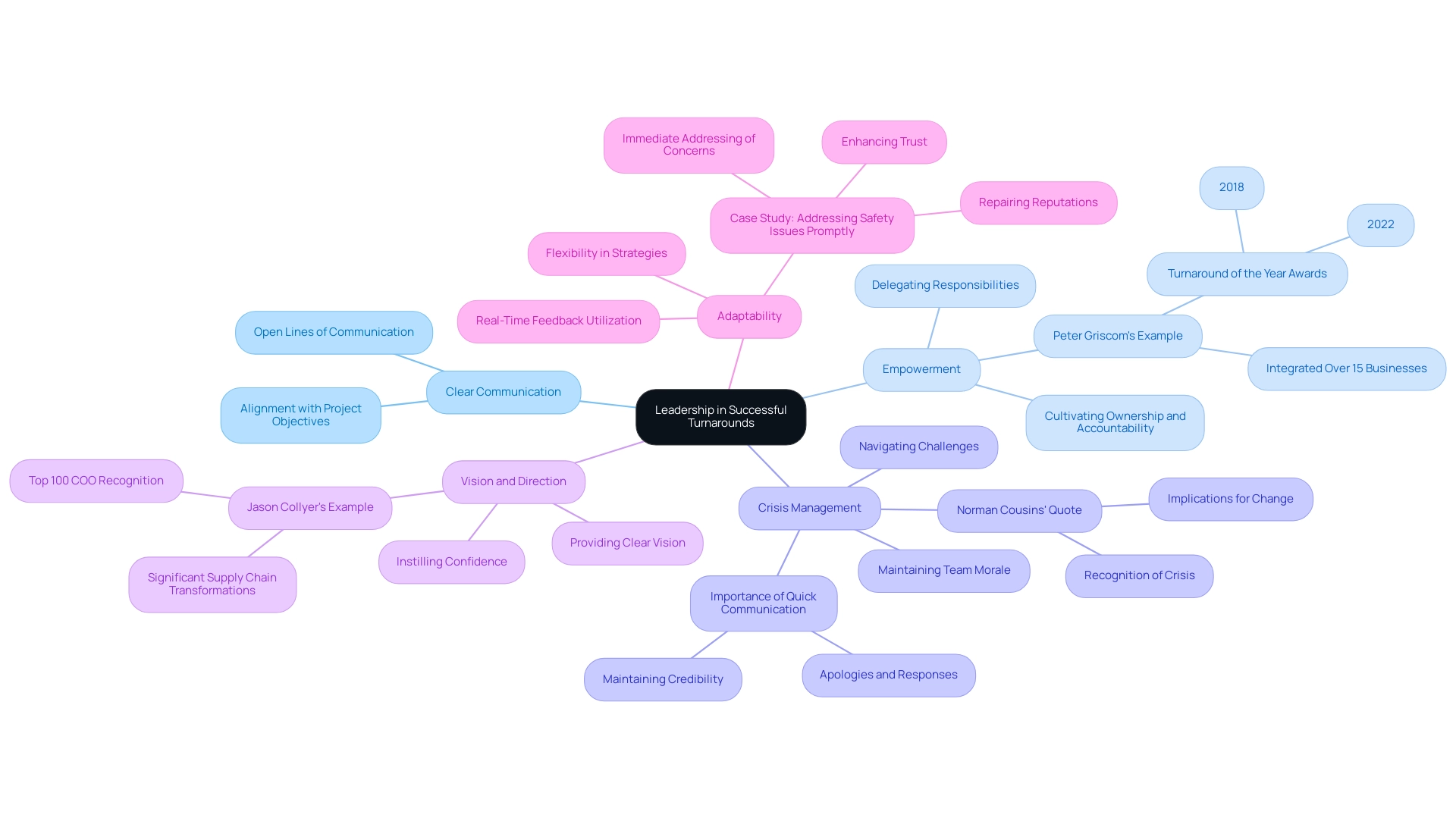Expand the 'Jason Collyer's Example' branch
This screenshot has height=821, width=1456.
click(x=310, y=506)
